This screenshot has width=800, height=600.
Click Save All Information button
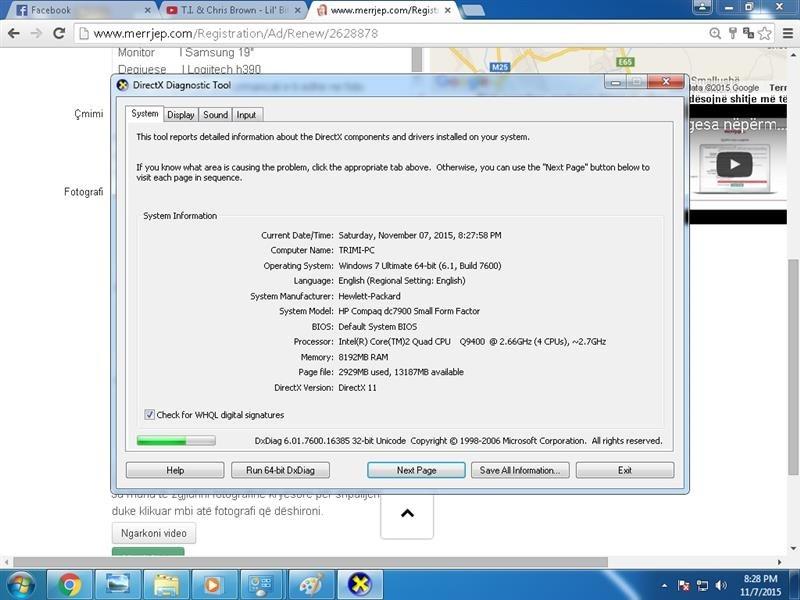coord(519,470)
